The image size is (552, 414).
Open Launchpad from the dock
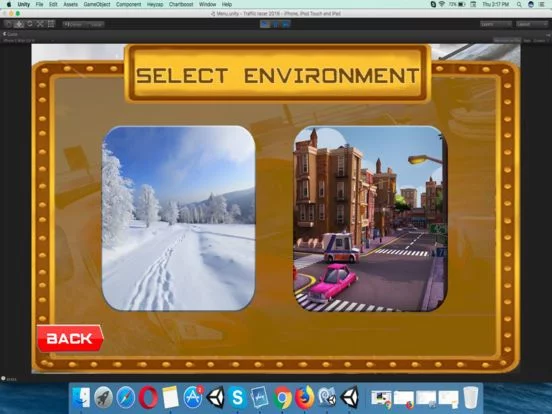tap(103, 397)
